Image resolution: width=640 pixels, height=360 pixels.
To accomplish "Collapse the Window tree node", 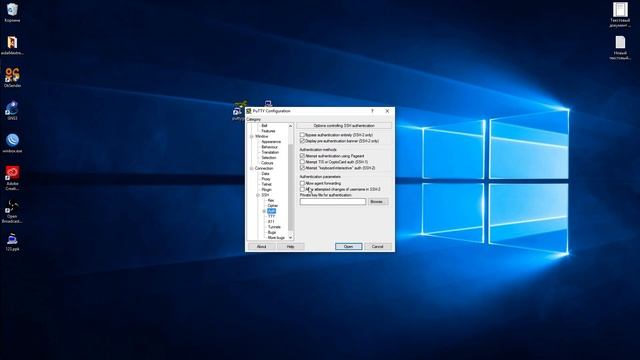I will pos(251,136).
